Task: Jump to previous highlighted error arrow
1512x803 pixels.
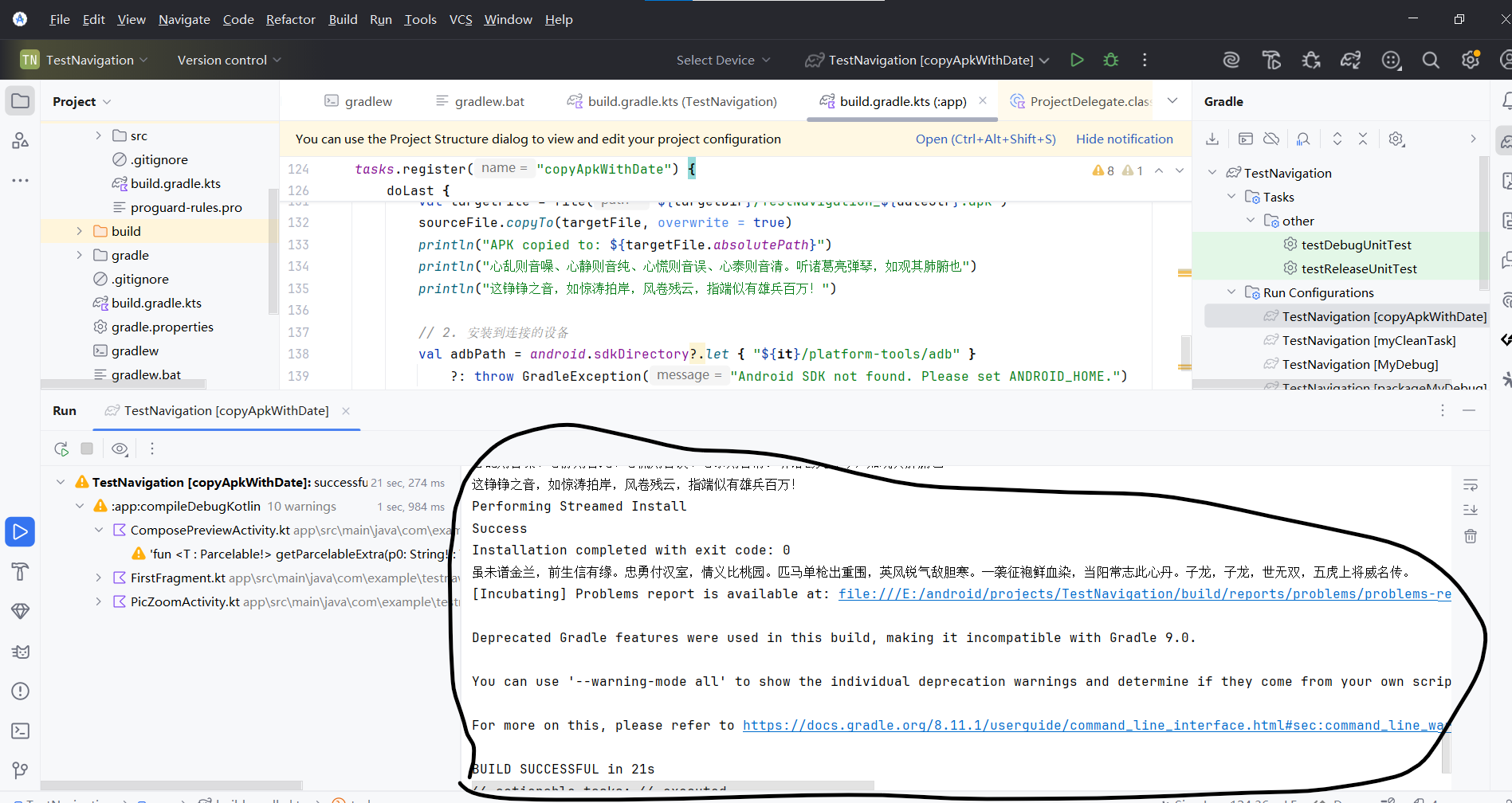Action: [1159, 170]
